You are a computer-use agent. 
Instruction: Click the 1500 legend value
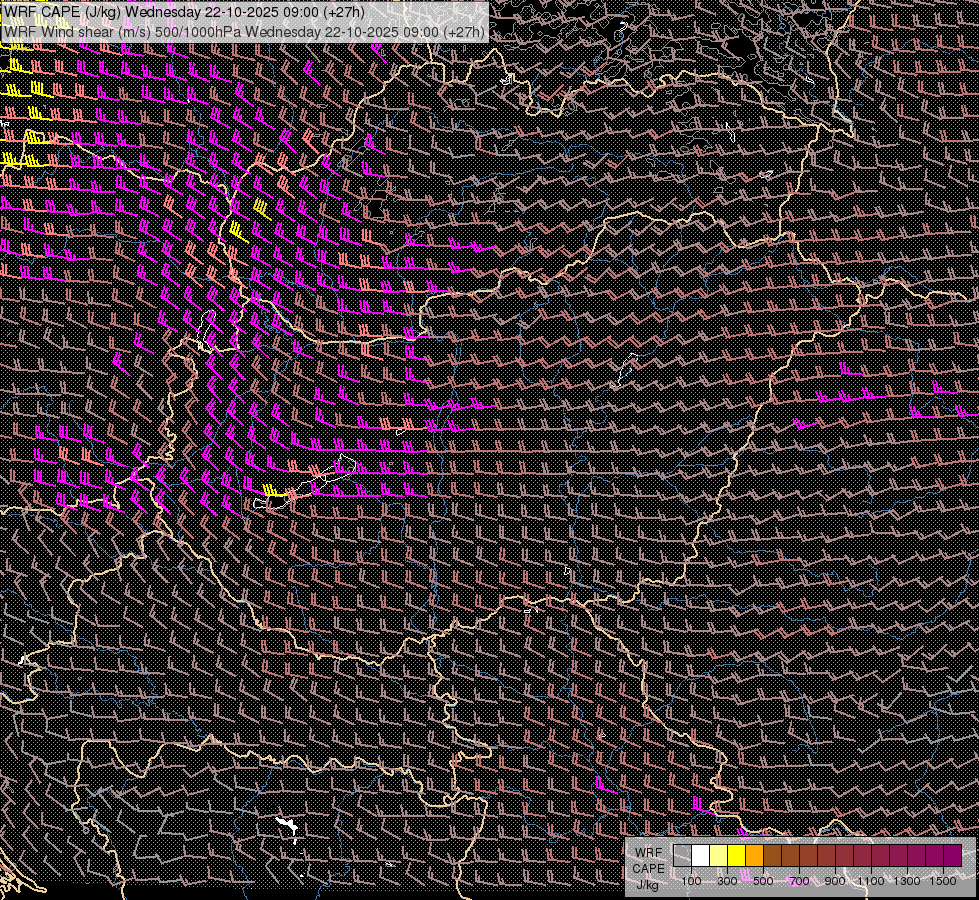[943, 881]
